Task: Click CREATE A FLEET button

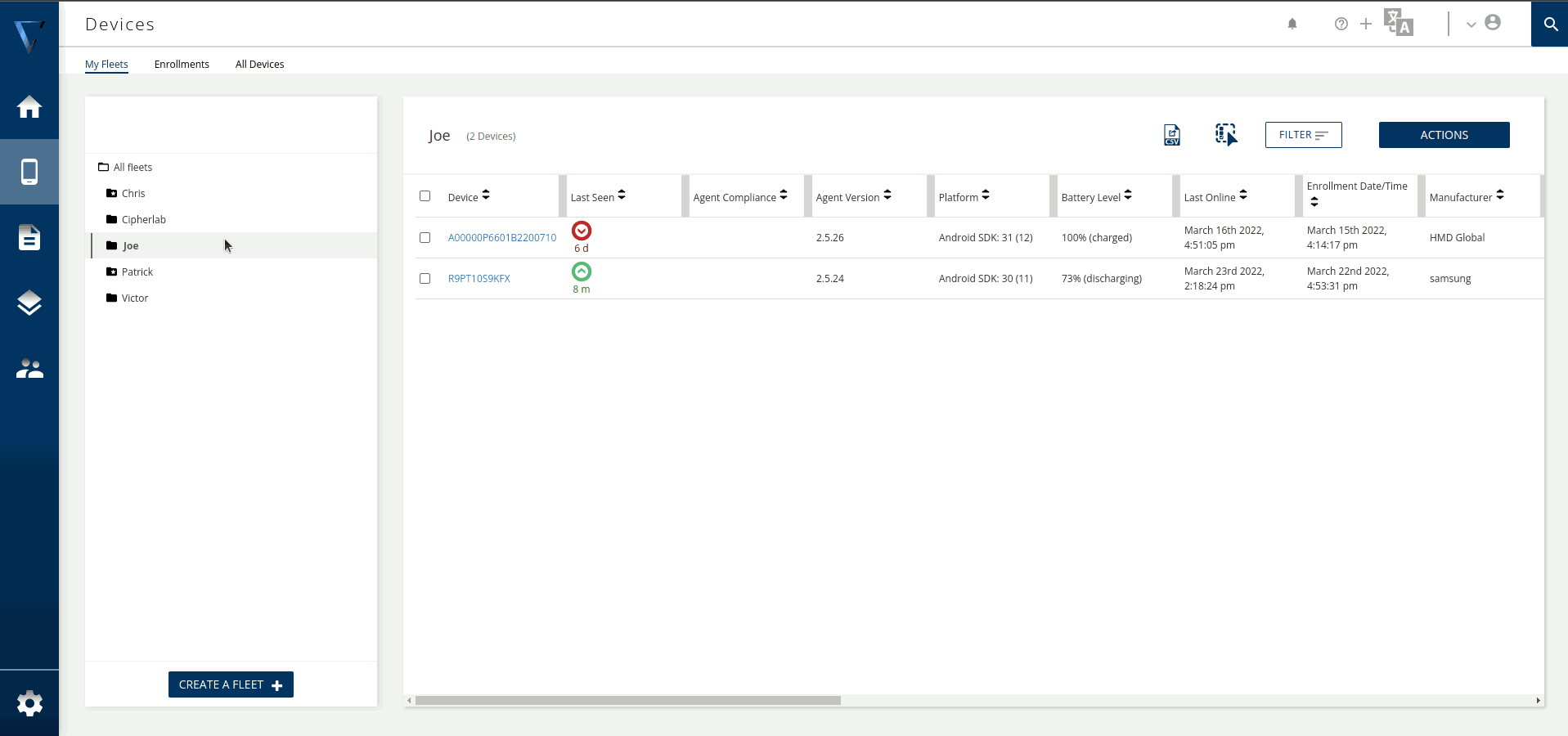Action: click(x=231, y=684)
